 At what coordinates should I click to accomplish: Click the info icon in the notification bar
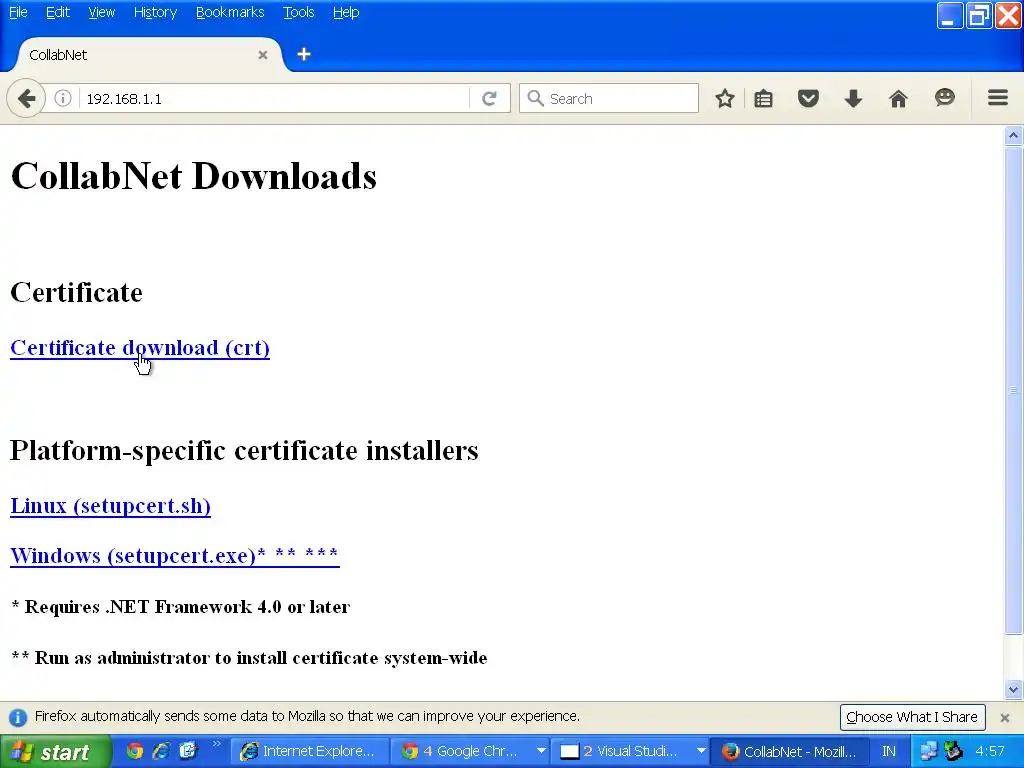click(x=18, y=717)
